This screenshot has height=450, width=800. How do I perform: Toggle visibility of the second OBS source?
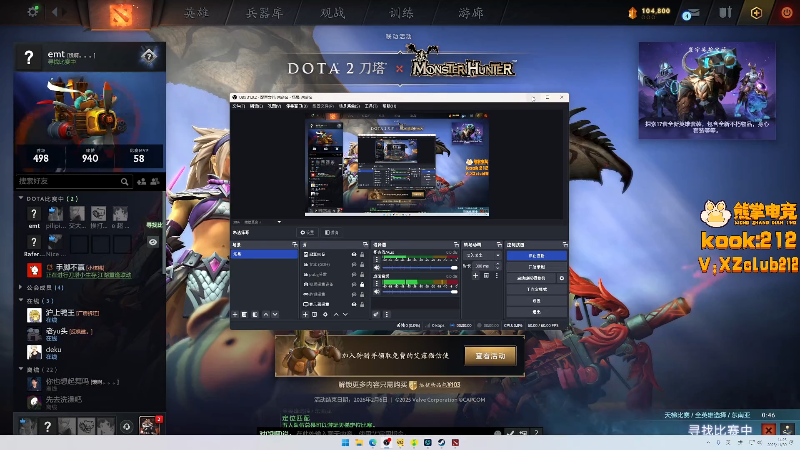coord(354,264)
